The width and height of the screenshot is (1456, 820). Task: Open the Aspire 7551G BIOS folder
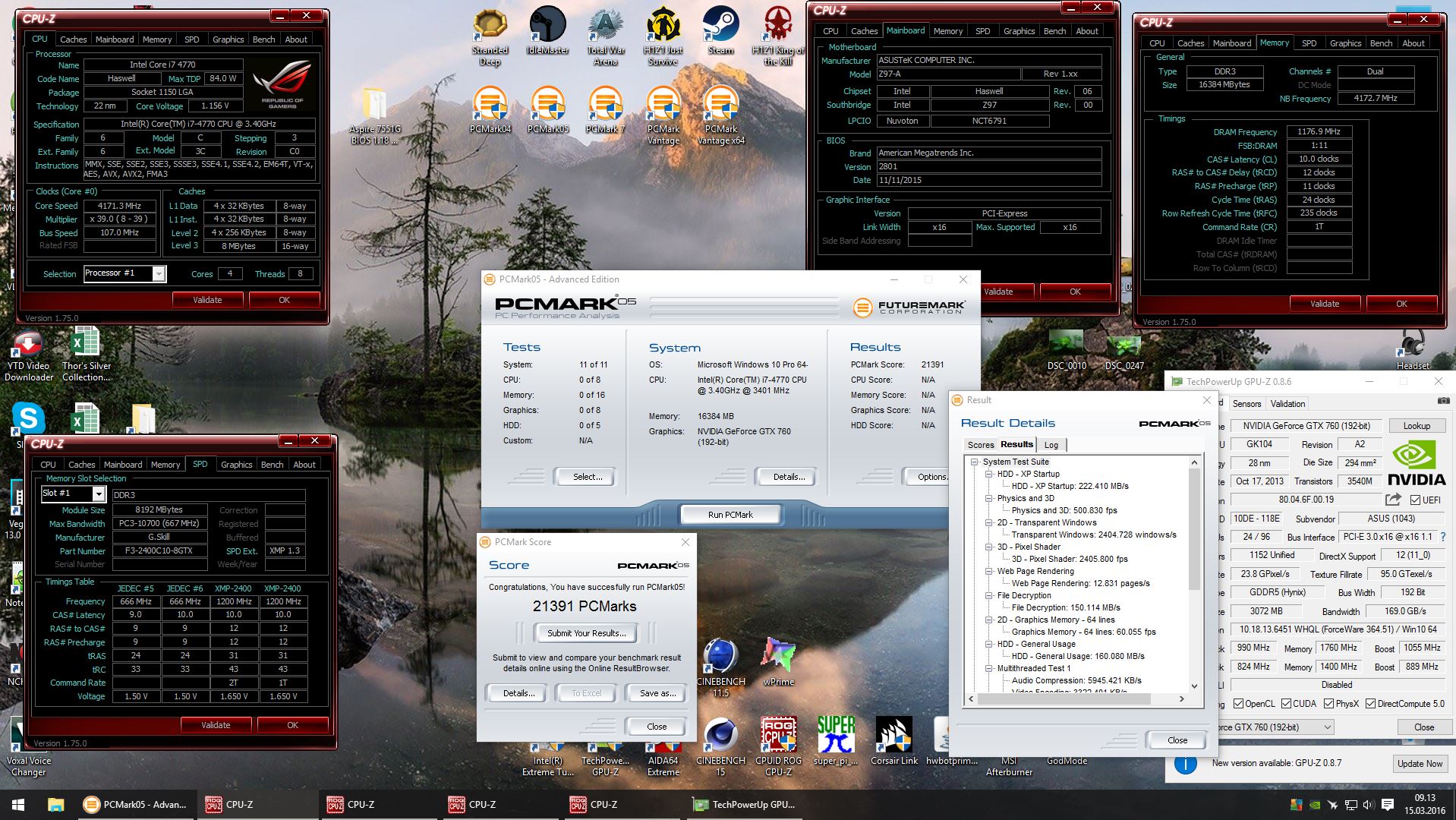374,115
